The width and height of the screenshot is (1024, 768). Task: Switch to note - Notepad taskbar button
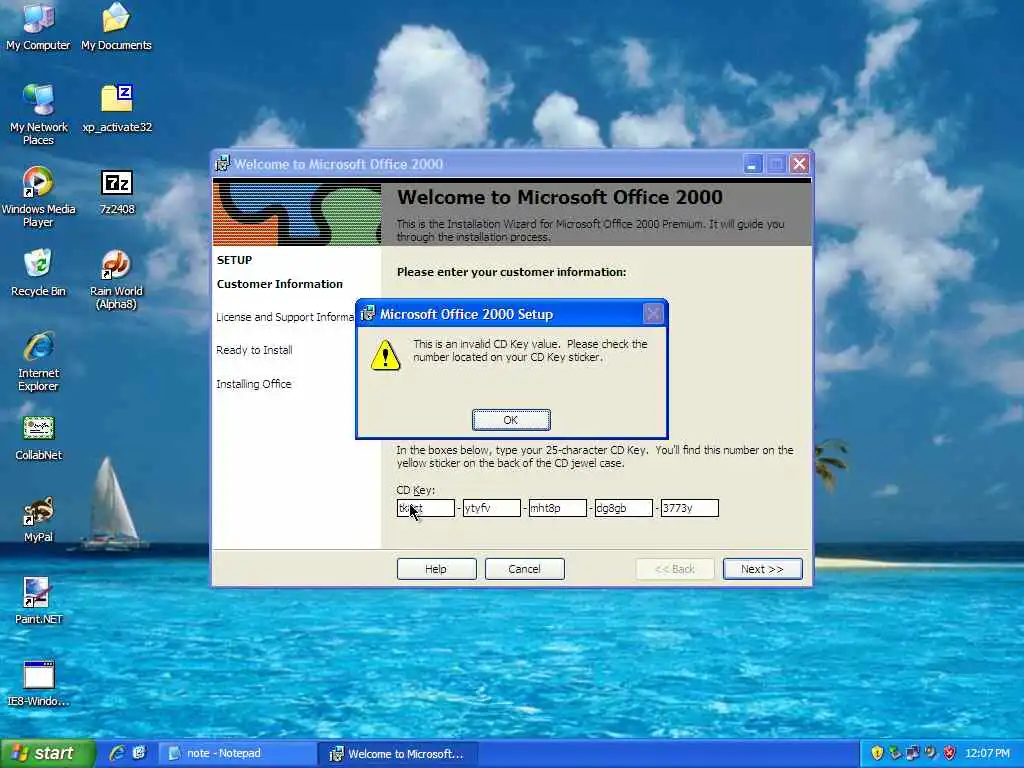(x=237, y=753)
